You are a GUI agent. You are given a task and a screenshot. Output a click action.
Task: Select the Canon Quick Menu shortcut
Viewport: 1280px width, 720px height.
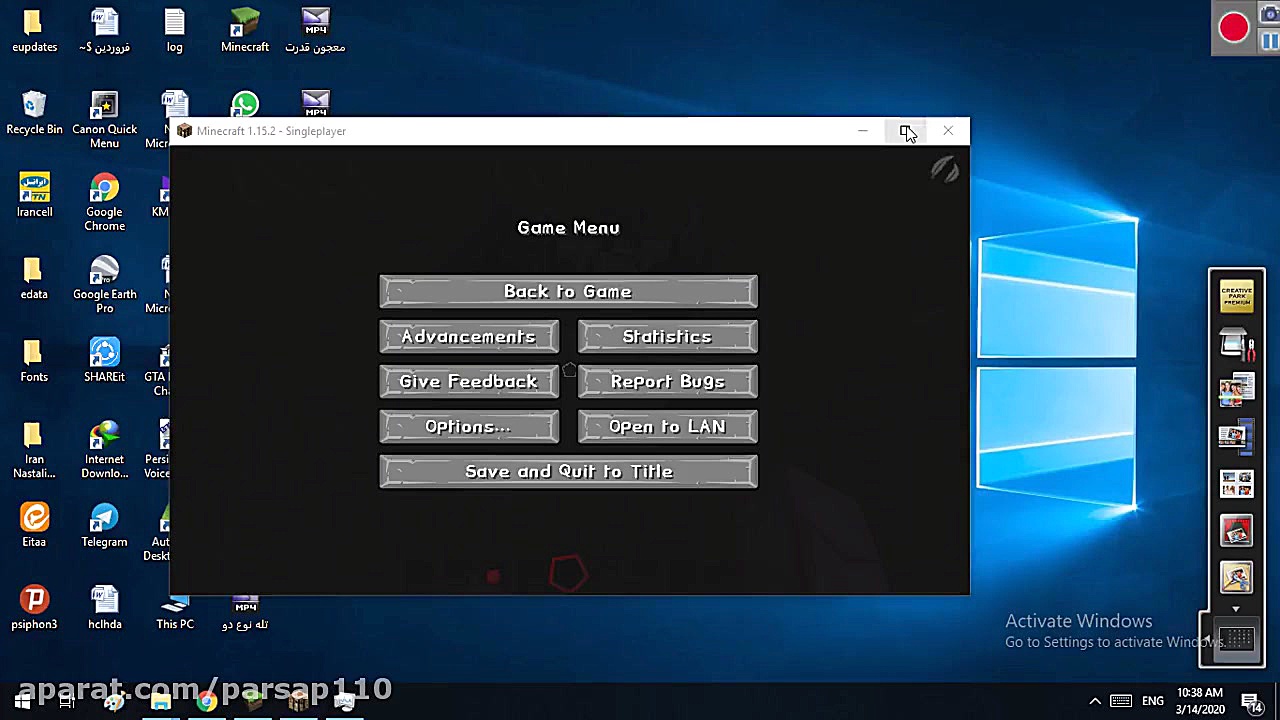click(104, 120)
